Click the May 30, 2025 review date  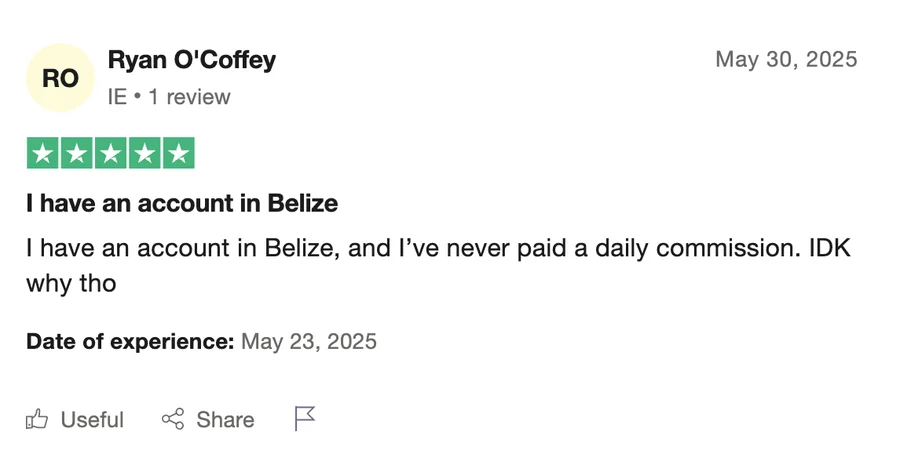pos(786,60)
